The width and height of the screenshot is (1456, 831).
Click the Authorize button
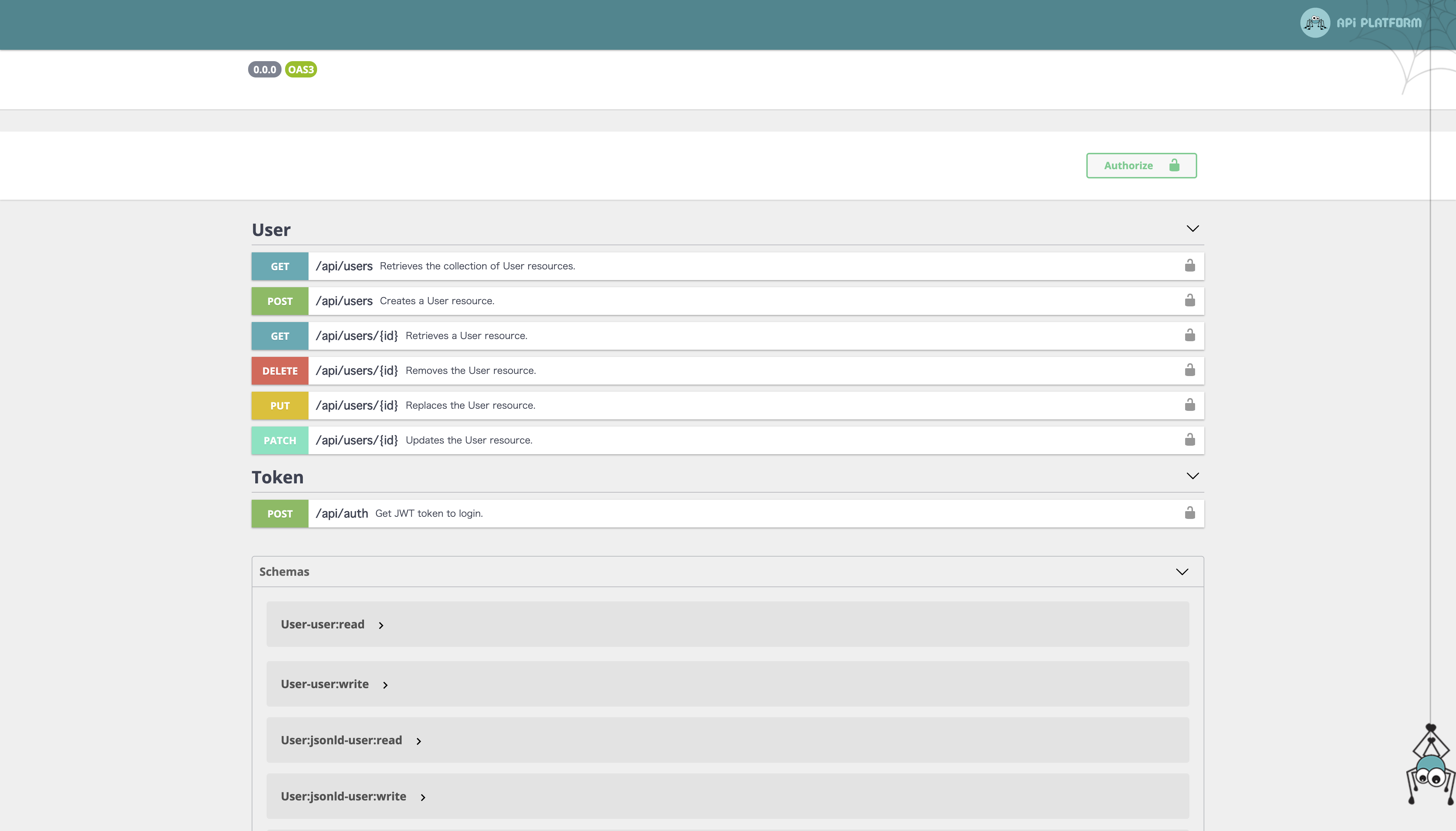(1141, 166)
